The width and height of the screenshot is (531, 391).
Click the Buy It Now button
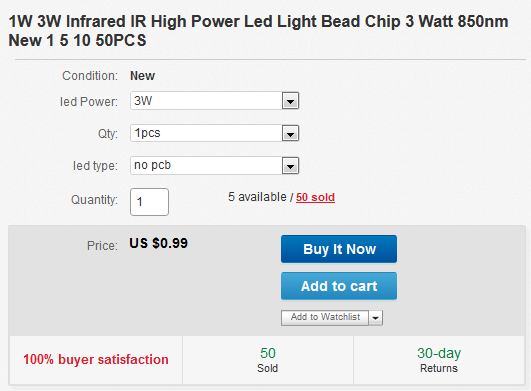tap(339, 249)
